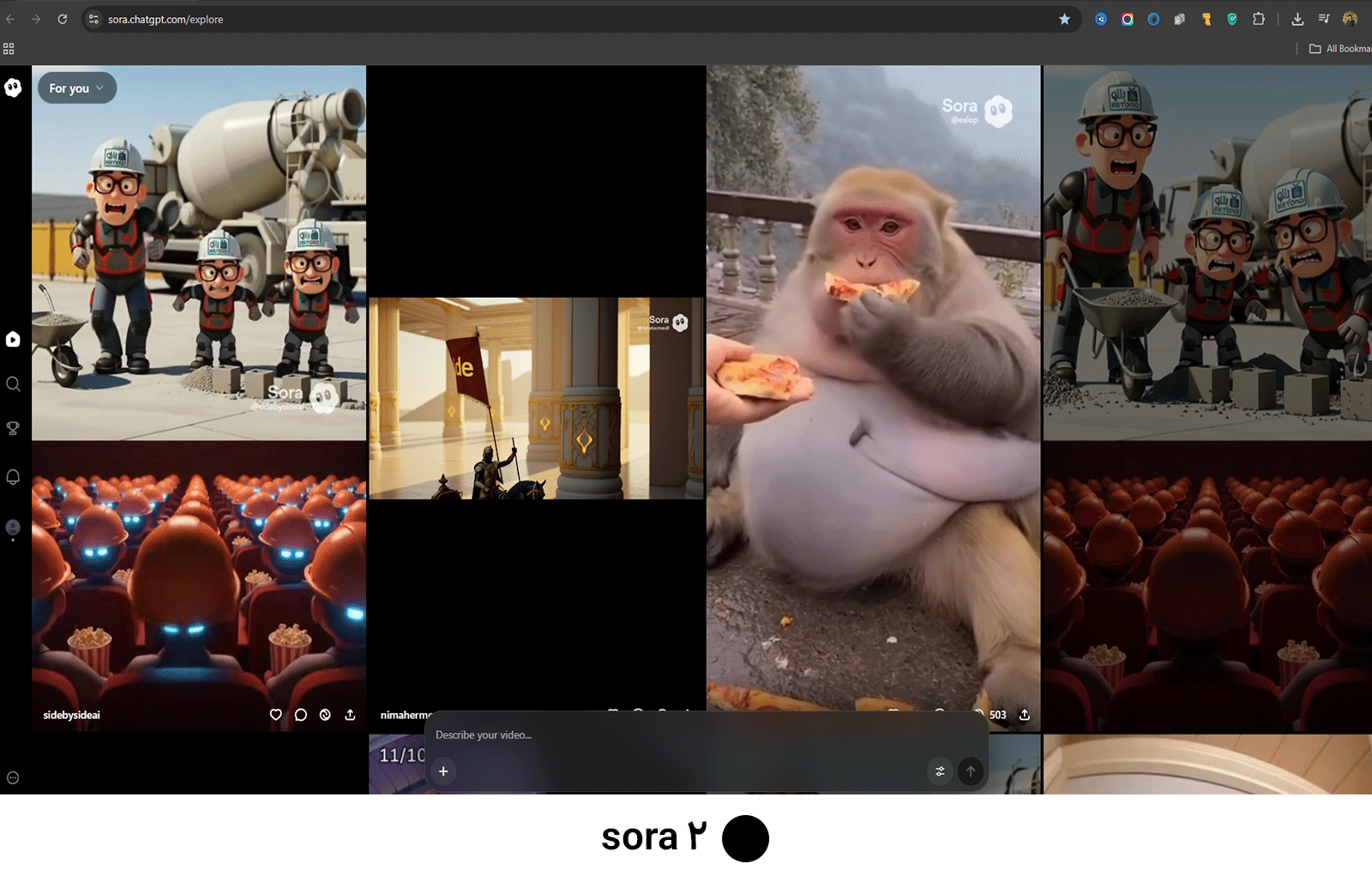Share the sidebysideai video
Screen dimensions: 1372x888
[x=350, y=715]
